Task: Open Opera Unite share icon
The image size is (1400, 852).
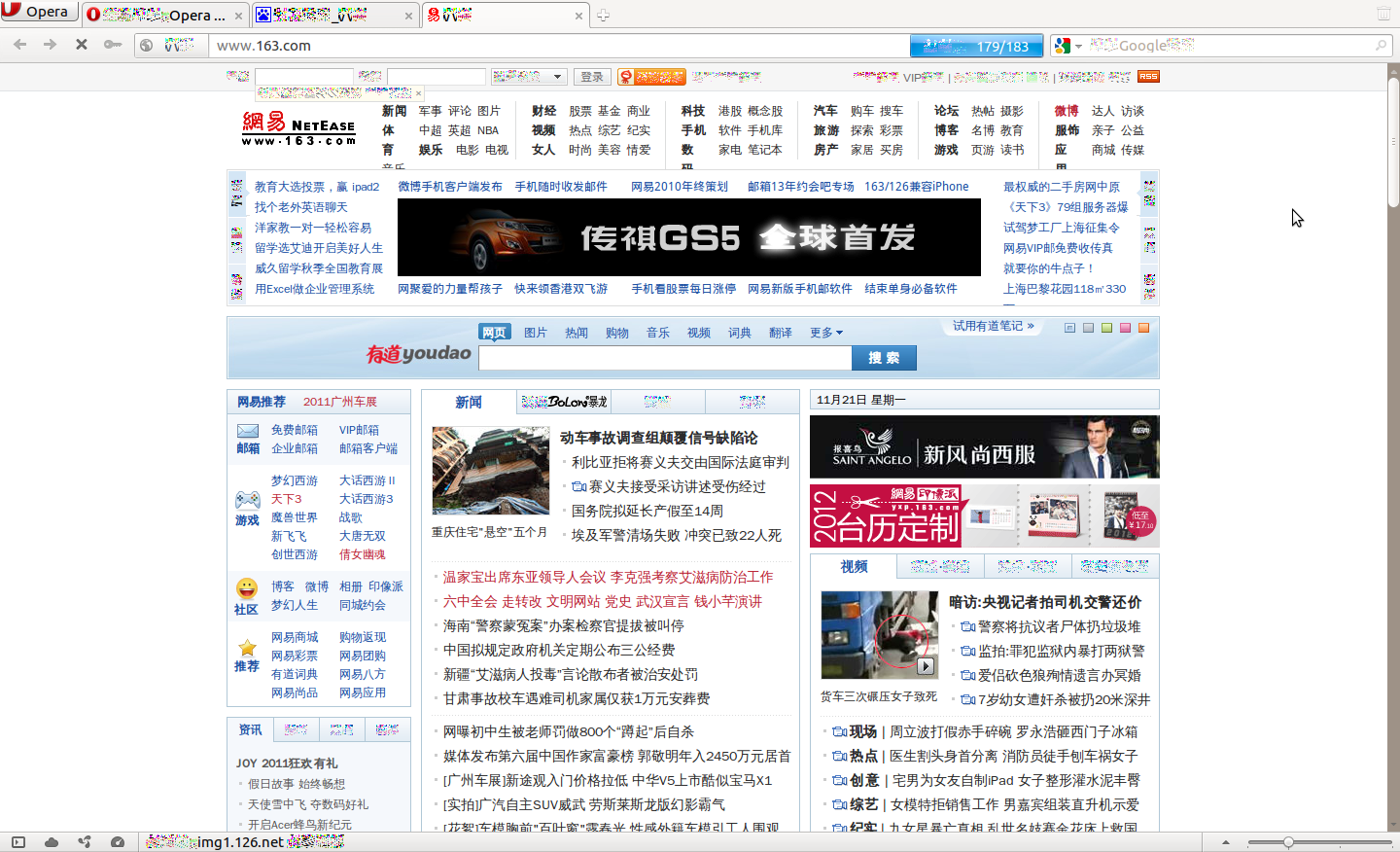Action: coord(85,842)
